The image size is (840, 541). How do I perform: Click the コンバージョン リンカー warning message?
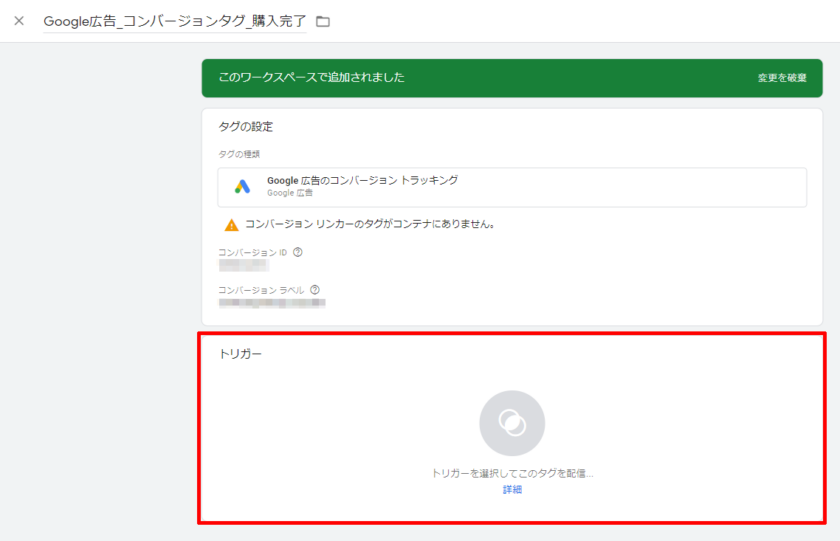370,224
